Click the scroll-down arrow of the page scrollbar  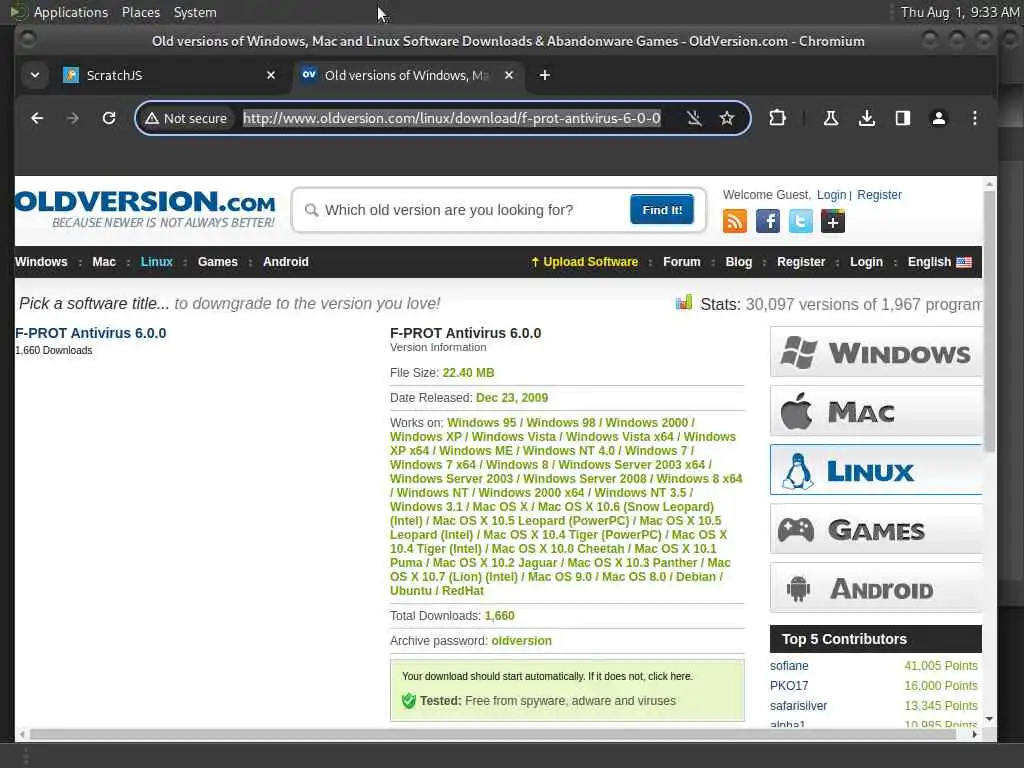coord(989,719)
